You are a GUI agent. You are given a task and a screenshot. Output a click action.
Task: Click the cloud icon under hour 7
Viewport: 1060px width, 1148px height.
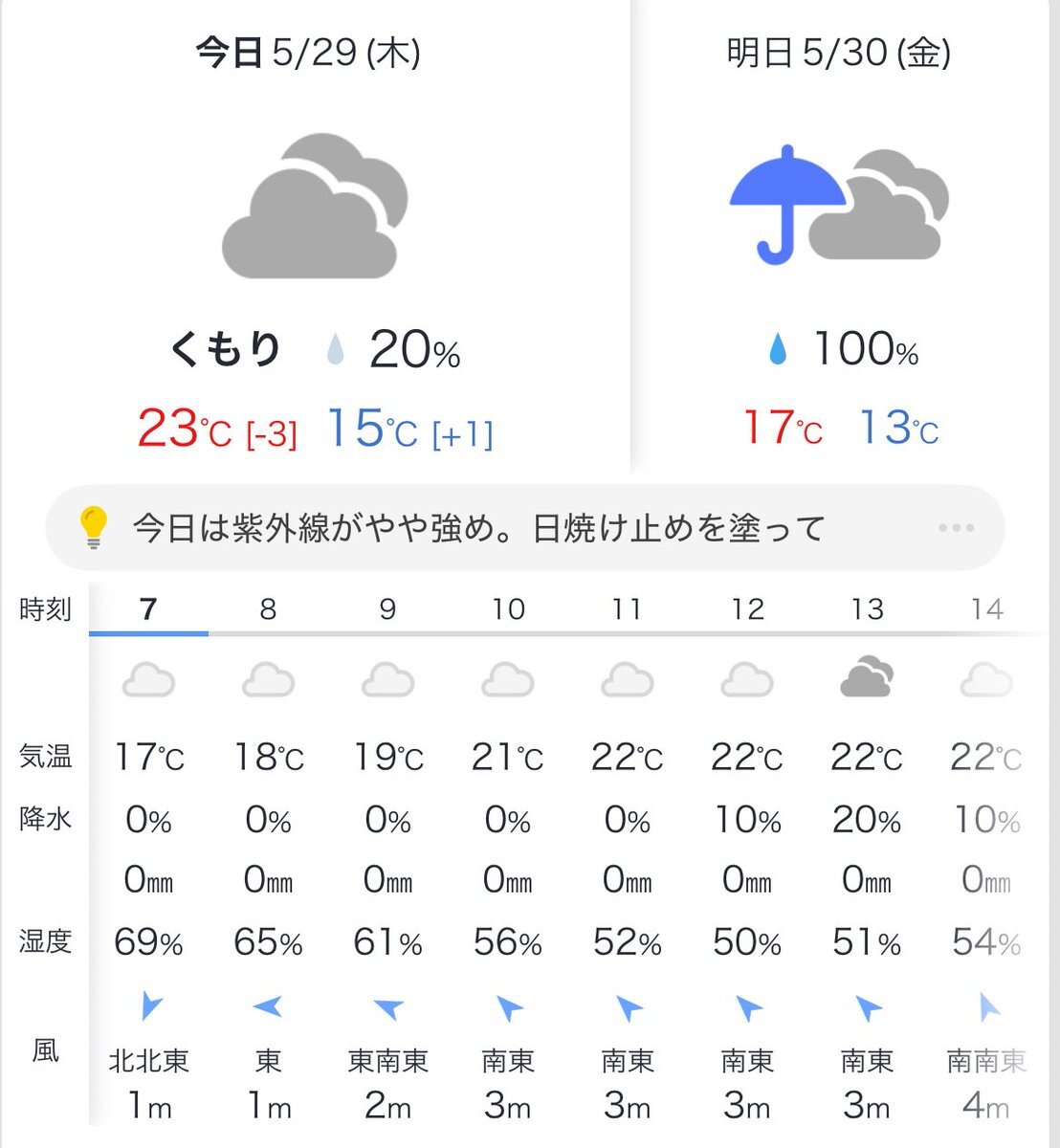(x=148, y=680)
